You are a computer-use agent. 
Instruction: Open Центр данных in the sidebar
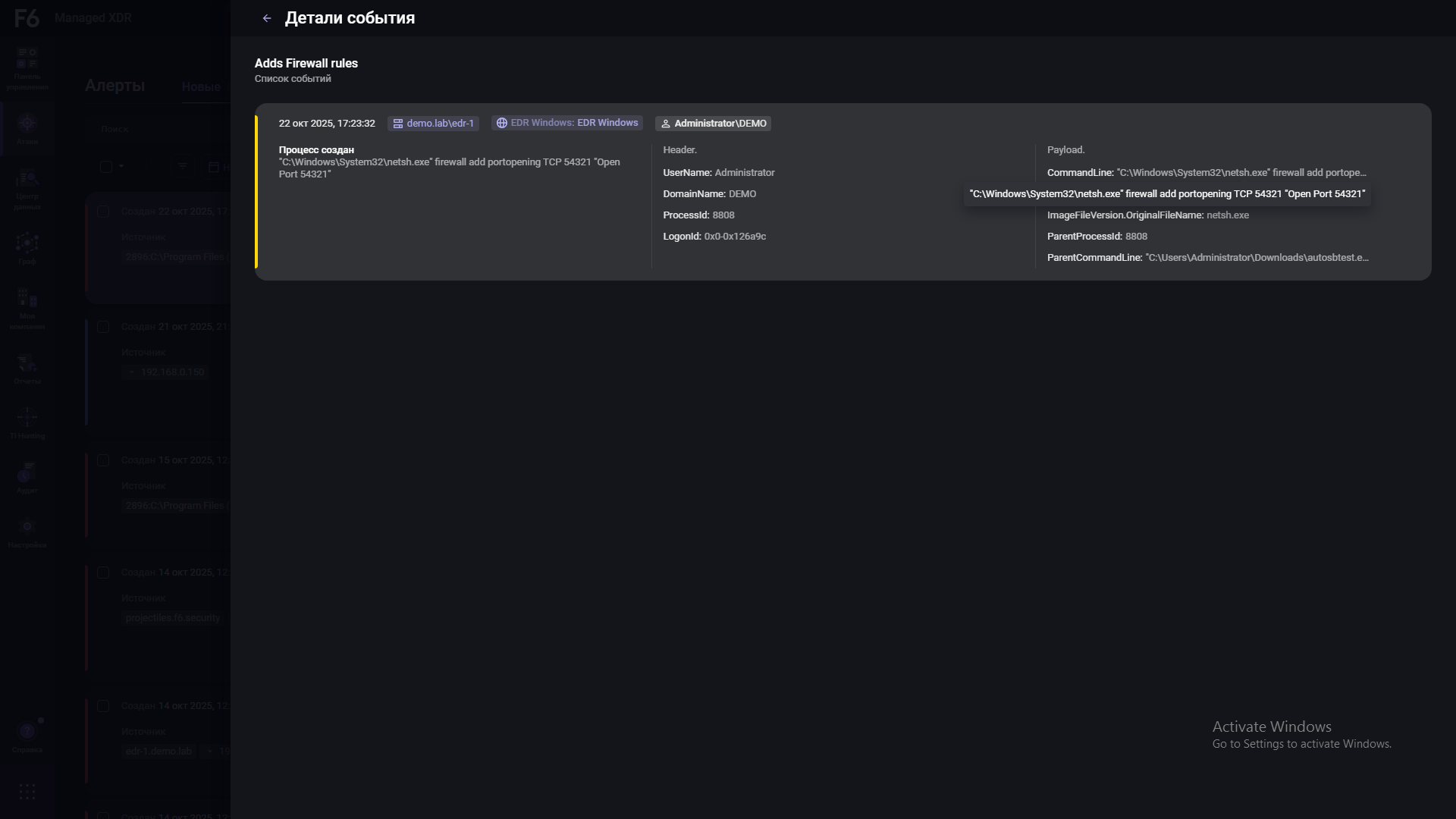coord(27,180)
